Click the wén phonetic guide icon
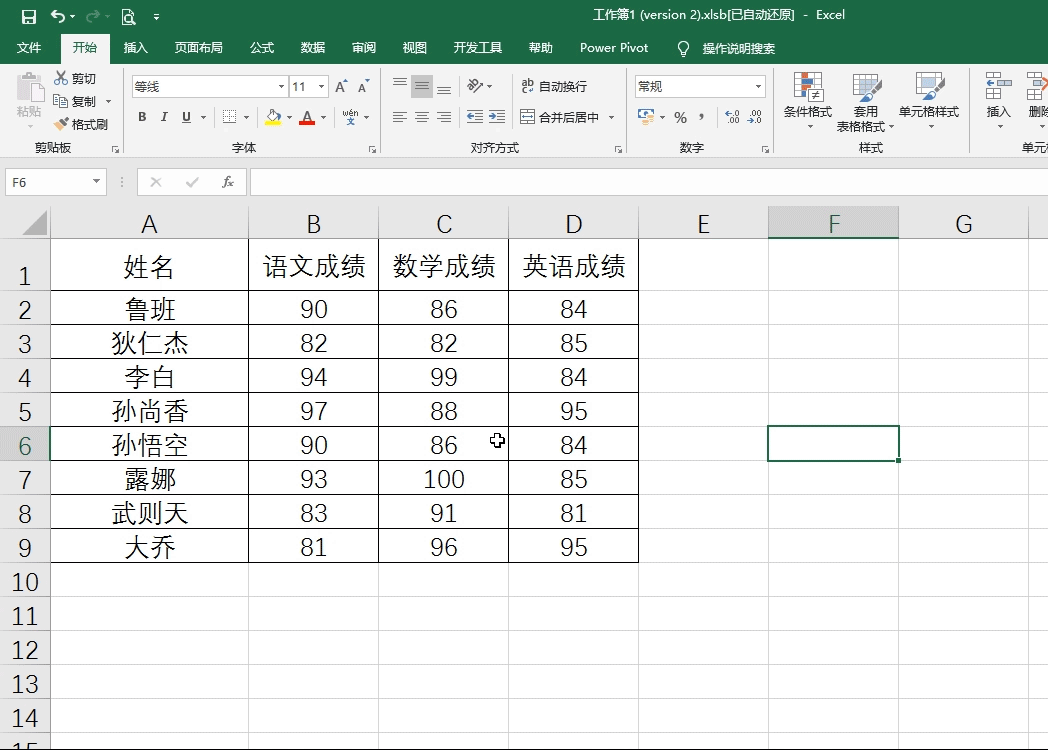 coord(350,117)
